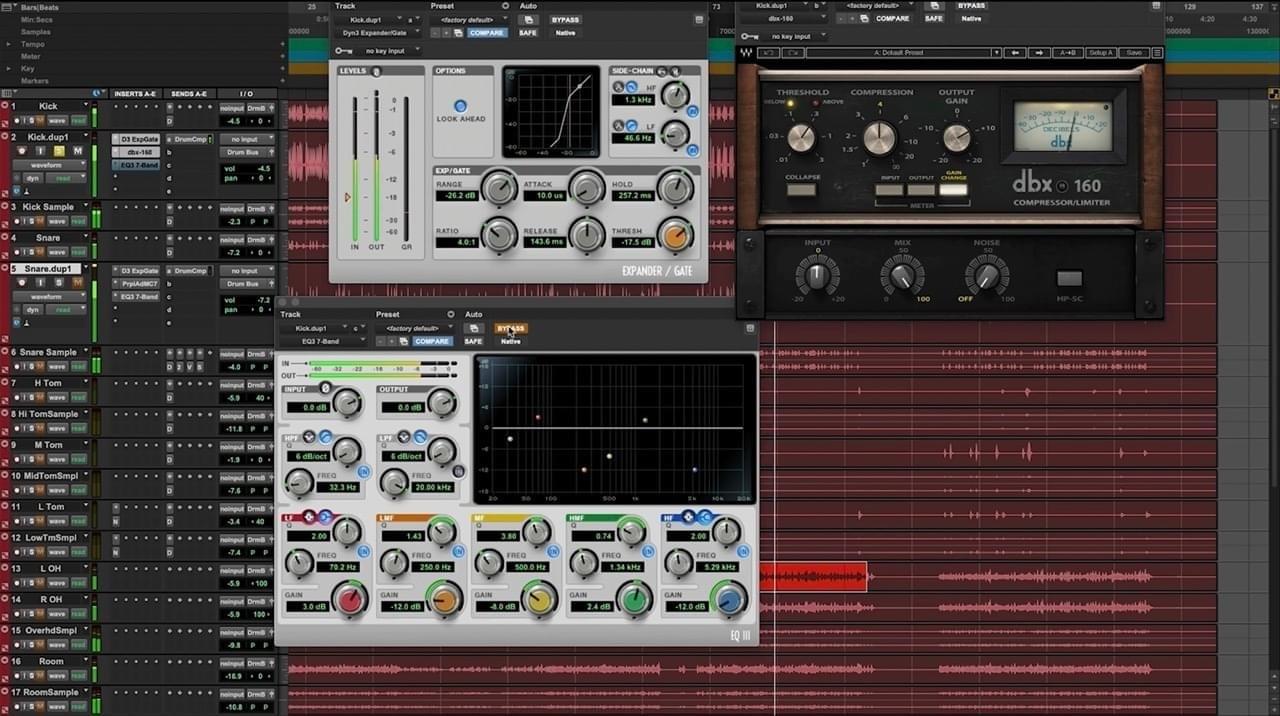The image size is (1280, 716).
Task: Click the Waves logo on the dbx-160 toolbar
Action: pos(745,52)
